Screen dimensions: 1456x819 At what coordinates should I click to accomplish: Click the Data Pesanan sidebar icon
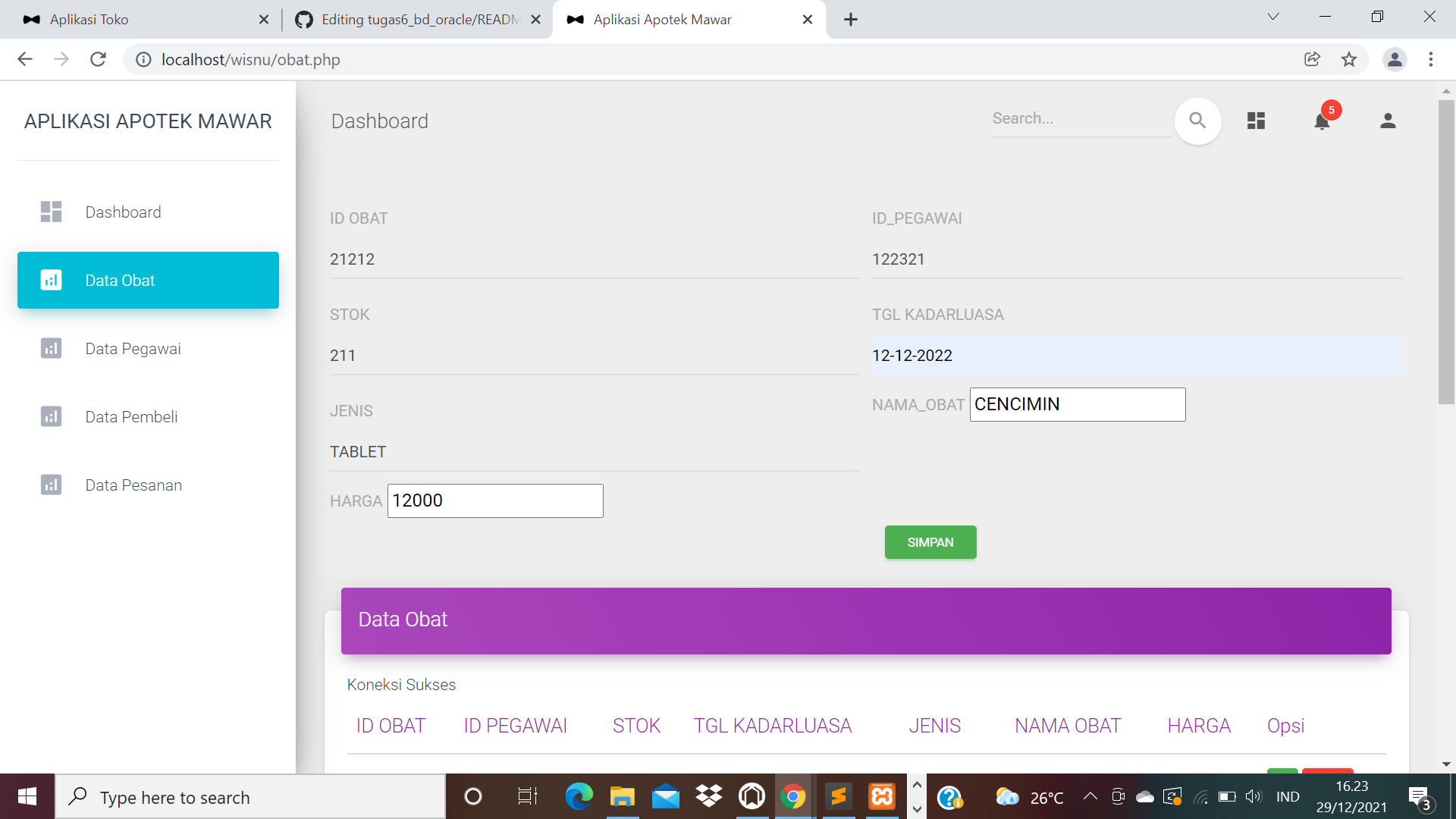pyautogui.click(x=50, y=485)
